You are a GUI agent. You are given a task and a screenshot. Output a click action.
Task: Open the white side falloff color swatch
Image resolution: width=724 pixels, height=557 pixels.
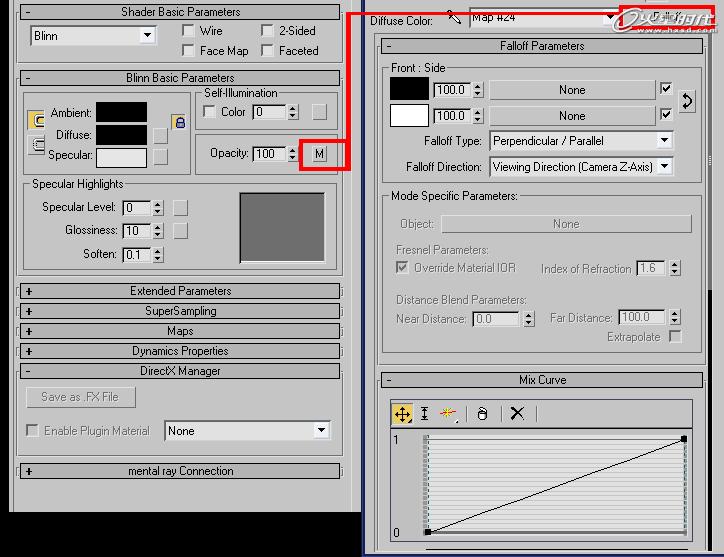[x=409, y=115]
